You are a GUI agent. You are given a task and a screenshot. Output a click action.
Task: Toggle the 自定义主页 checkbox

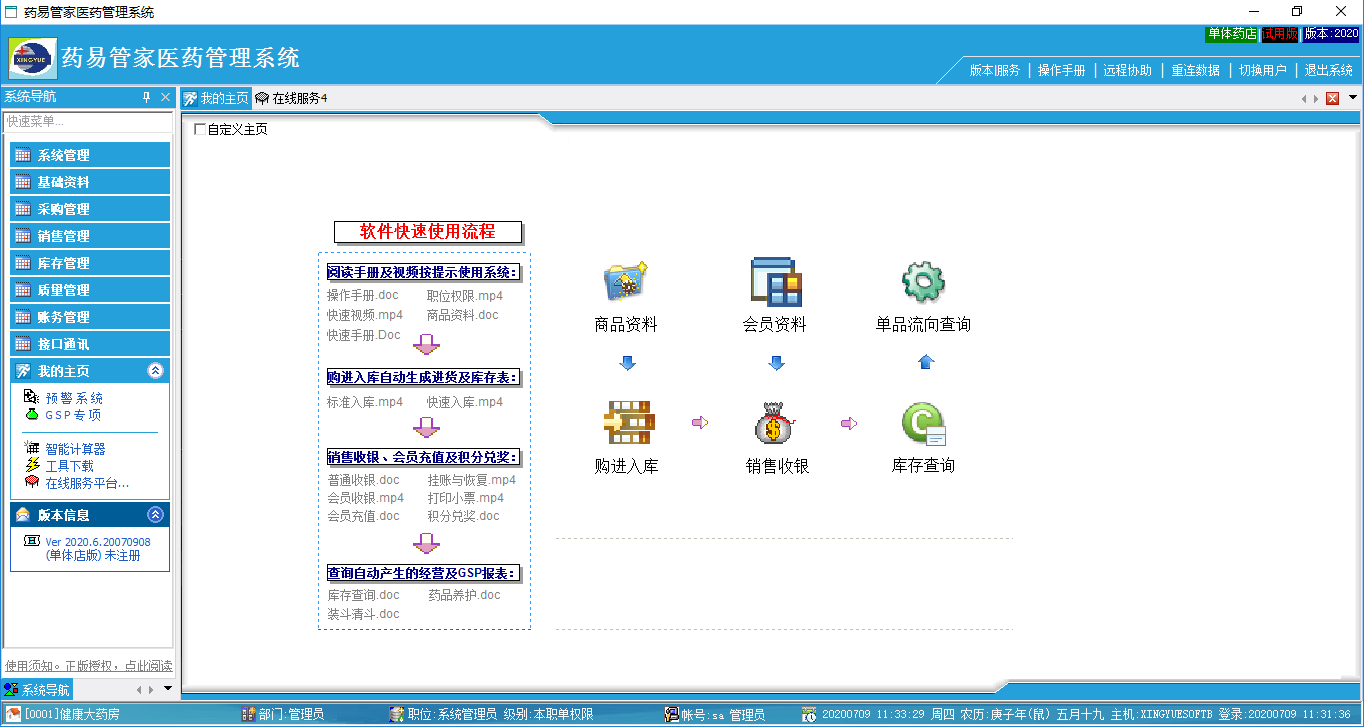click(200, 129)
